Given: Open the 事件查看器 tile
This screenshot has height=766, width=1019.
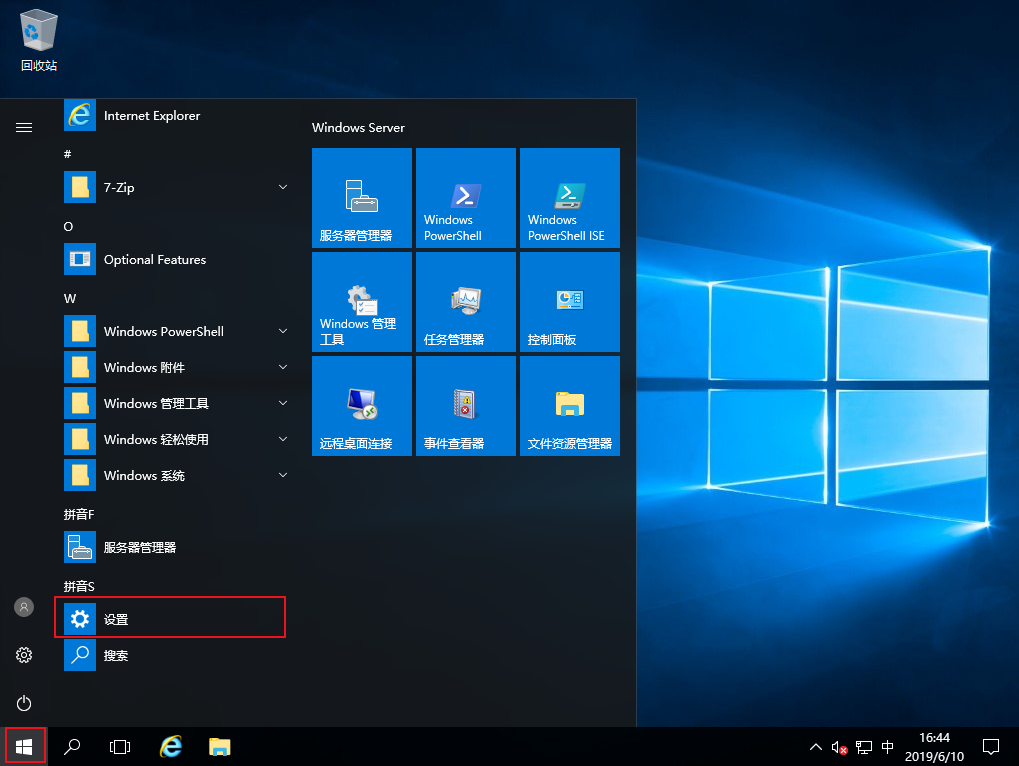Looking at the screenshot, I should (x=465, y=406).
